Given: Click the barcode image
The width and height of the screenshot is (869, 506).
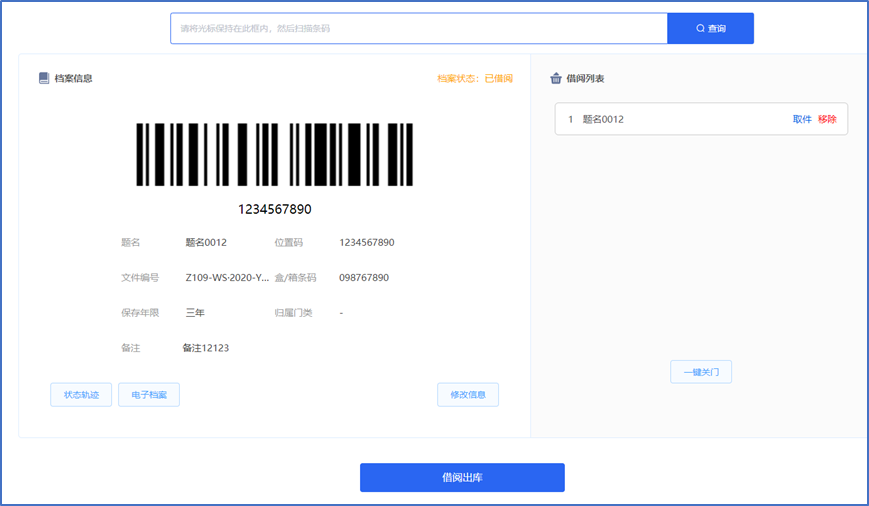Looking at the screenshot, I should (275, 154).
